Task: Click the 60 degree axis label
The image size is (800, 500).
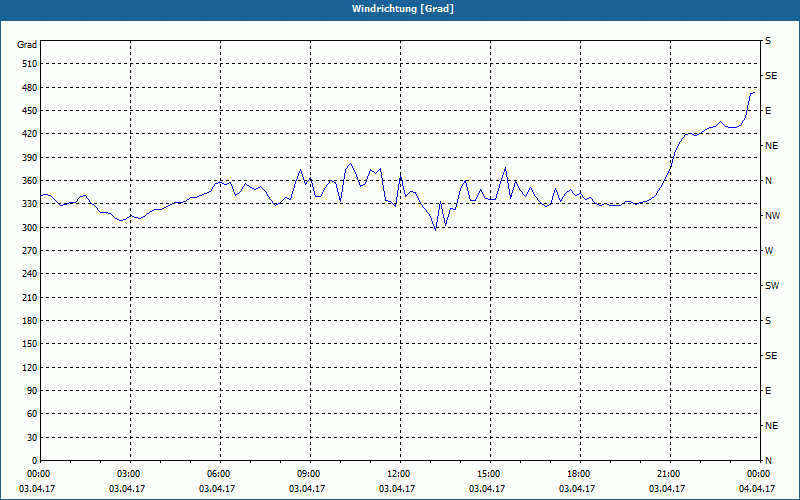Action: (x=32, y=414)
